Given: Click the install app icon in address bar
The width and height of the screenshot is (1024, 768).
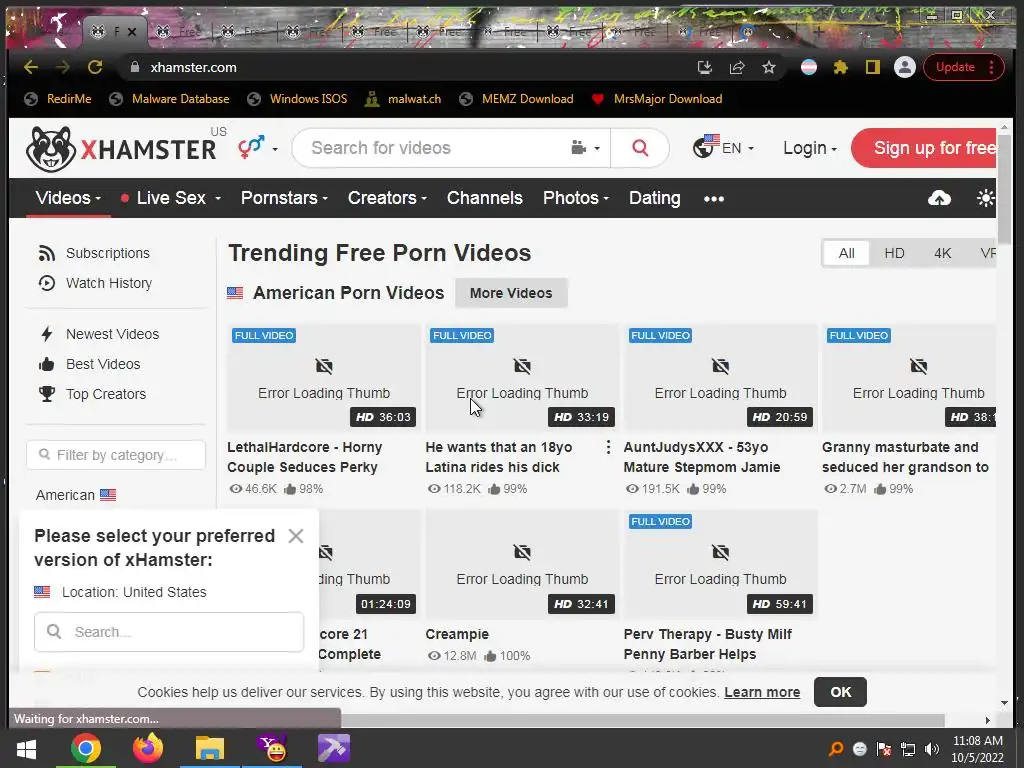Looking at the screenshot, I should (705, 67).
